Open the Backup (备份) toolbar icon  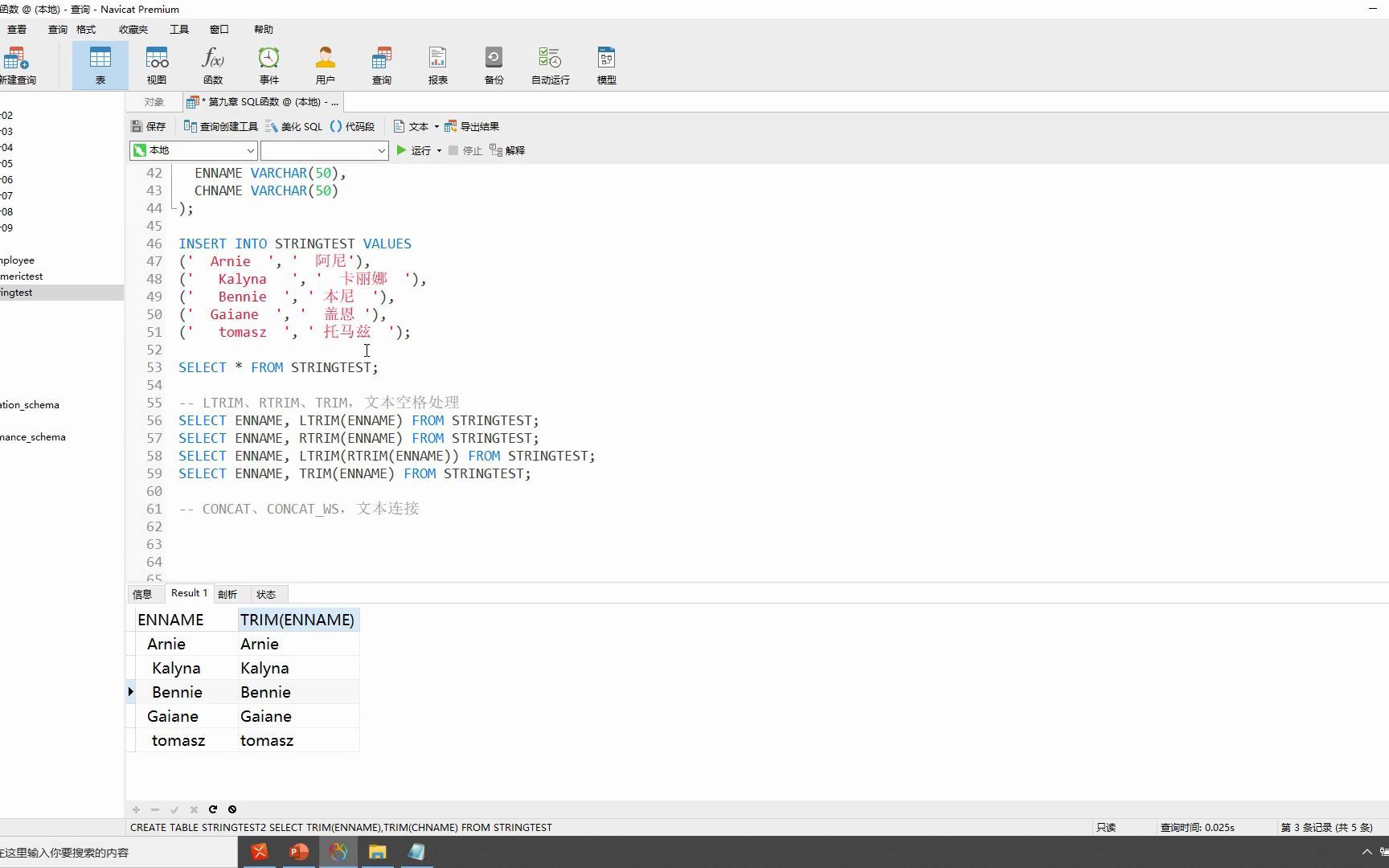pos(494,65)
